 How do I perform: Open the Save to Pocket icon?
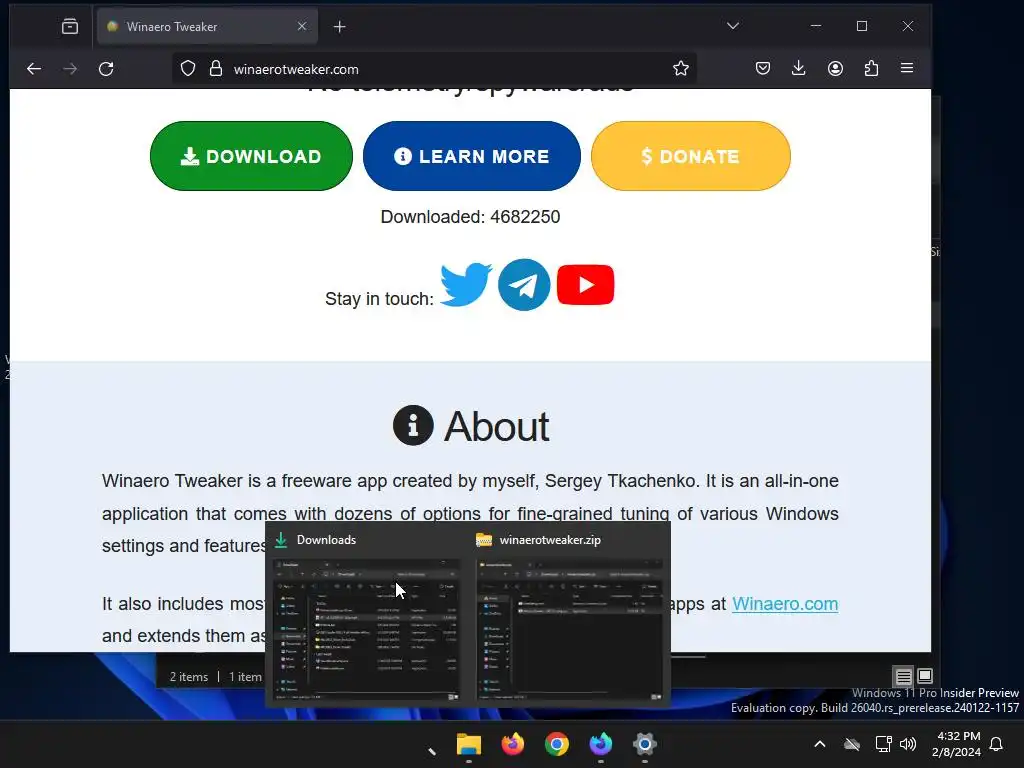[763, 68]
